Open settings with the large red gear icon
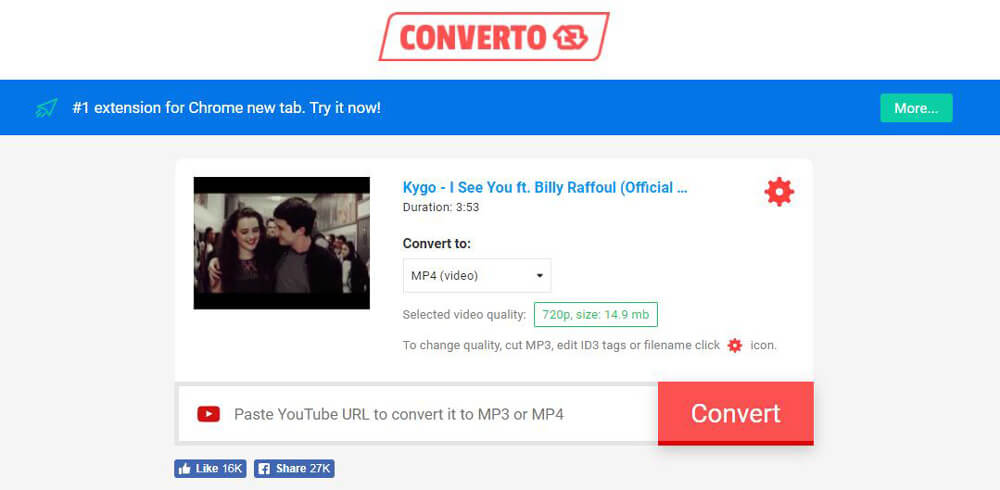 779,191
